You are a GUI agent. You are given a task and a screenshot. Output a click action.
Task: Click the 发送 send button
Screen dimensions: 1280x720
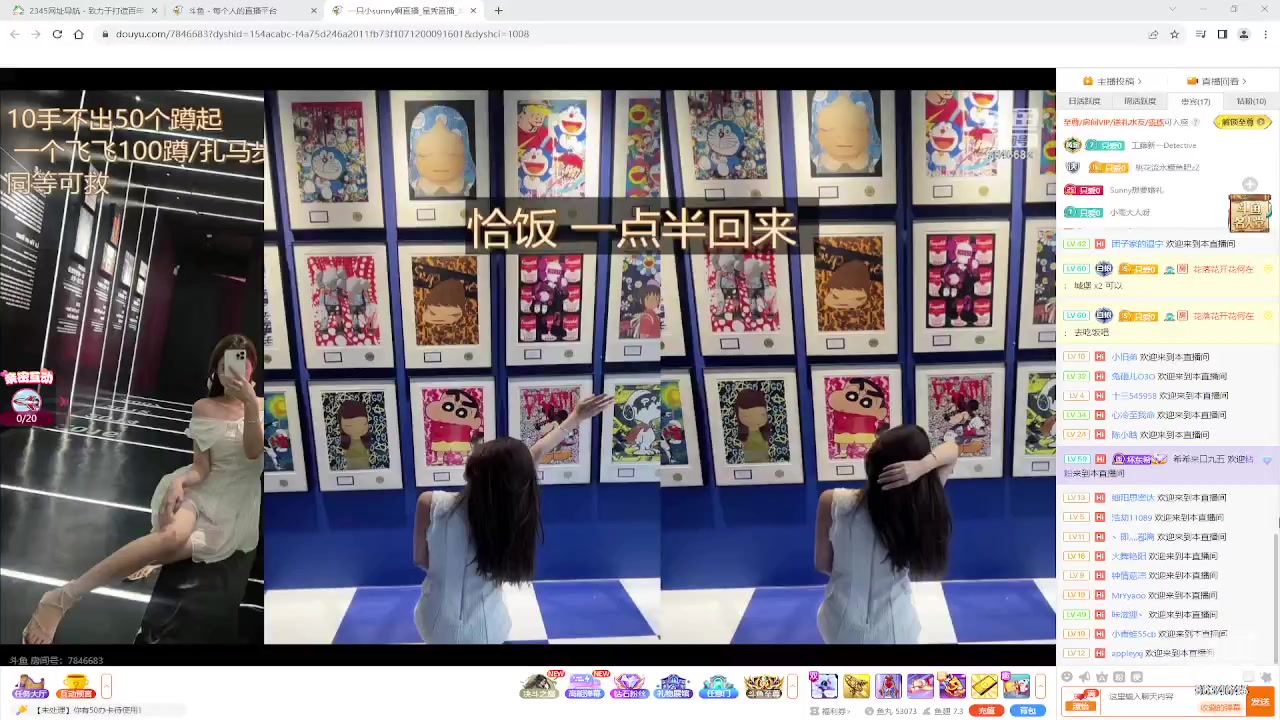point(1260,702)
